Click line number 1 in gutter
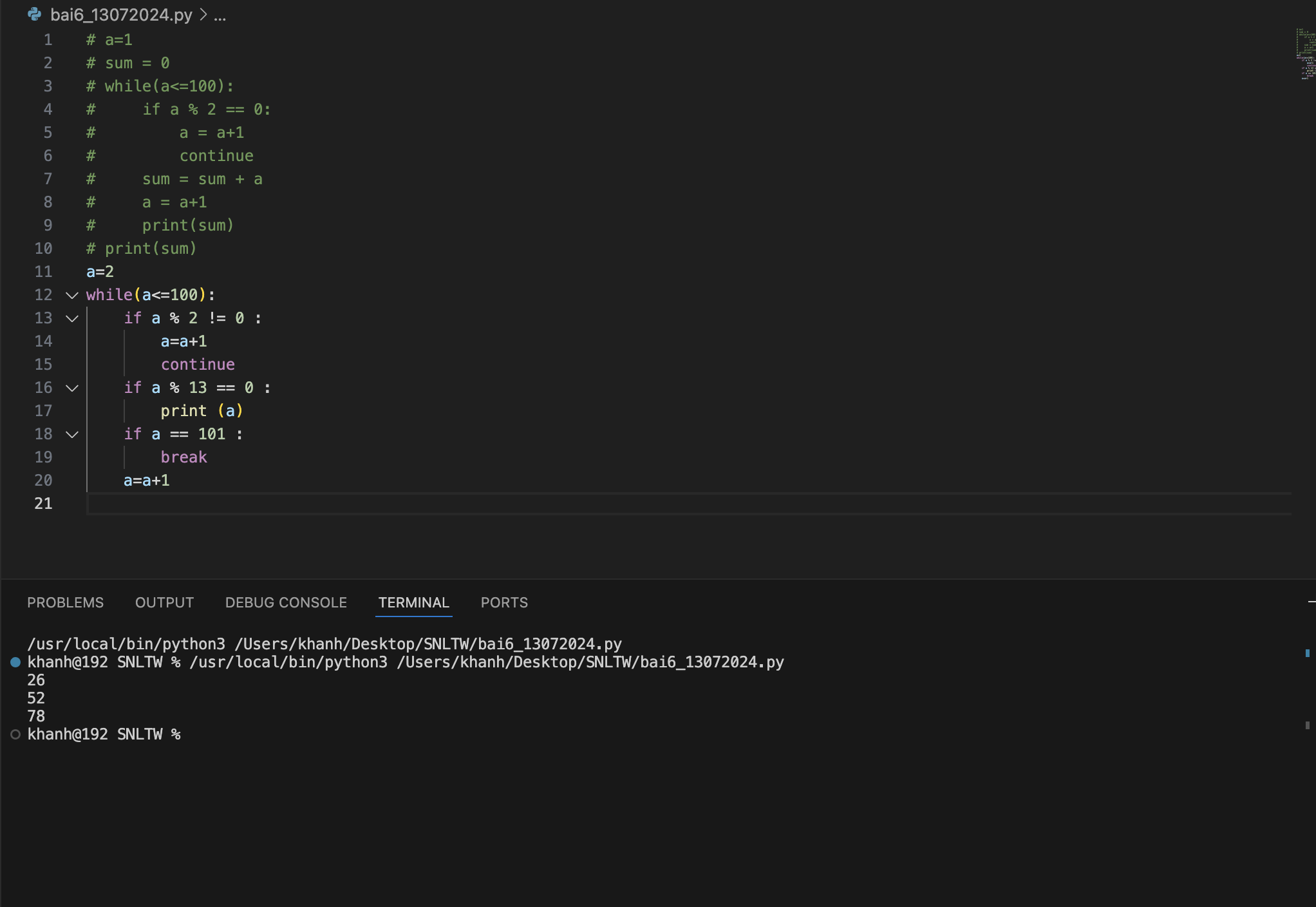This screenshot has height=907, width=1316. coord(48,40)
